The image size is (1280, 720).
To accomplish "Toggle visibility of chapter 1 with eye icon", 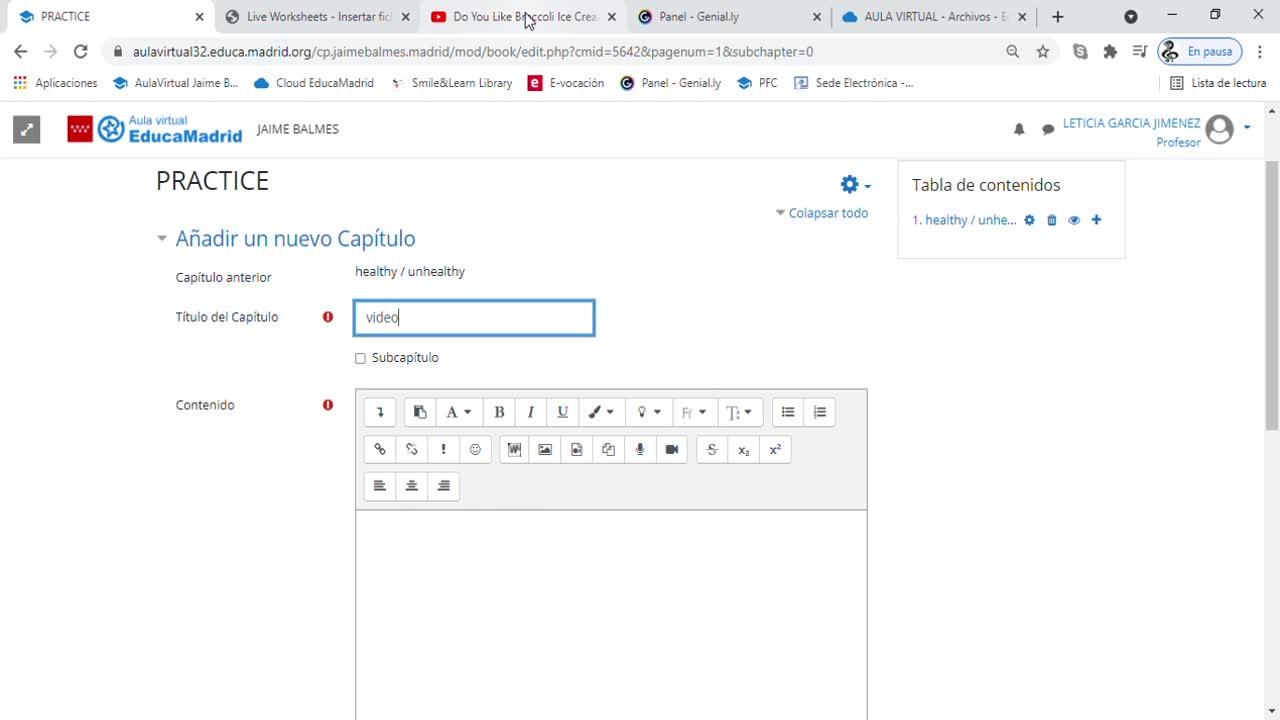I will tap(1074, 220).
